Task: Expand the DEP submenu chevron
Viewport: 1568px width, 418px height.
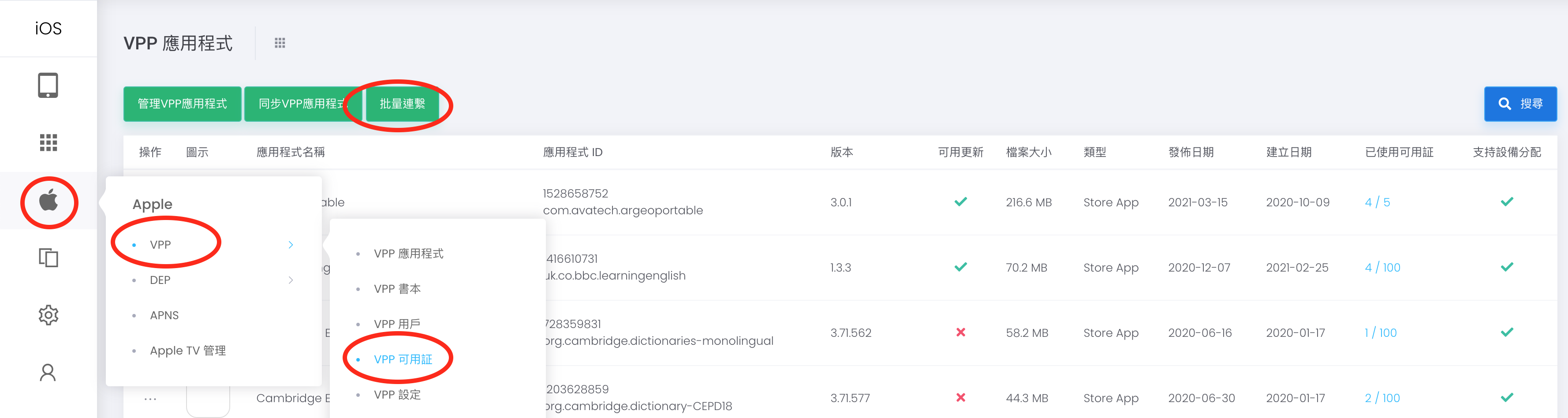Action: (290, 280)
